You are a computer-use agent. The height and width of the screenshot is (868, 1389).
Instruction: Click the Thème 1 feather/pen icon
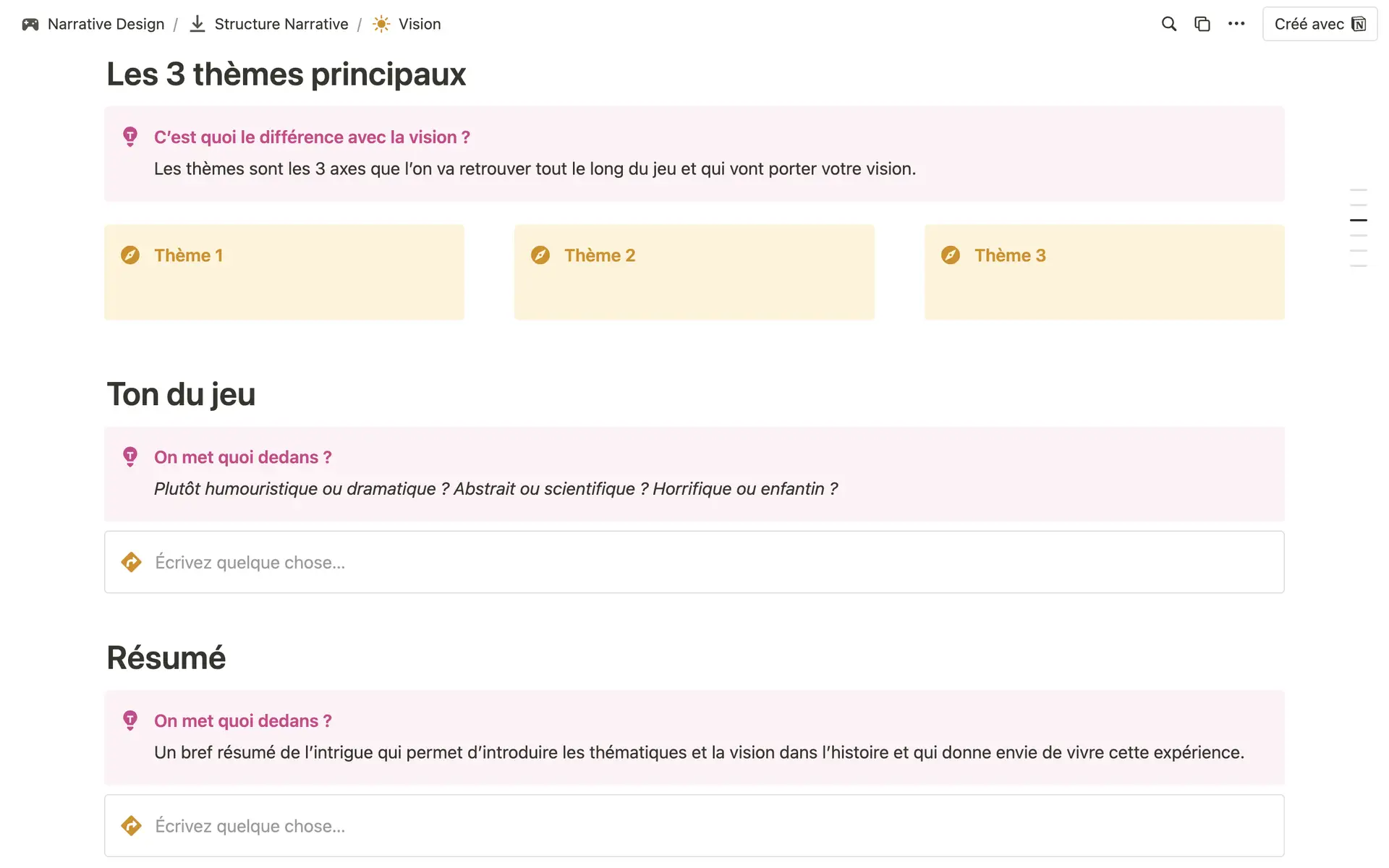coord(131,254)
